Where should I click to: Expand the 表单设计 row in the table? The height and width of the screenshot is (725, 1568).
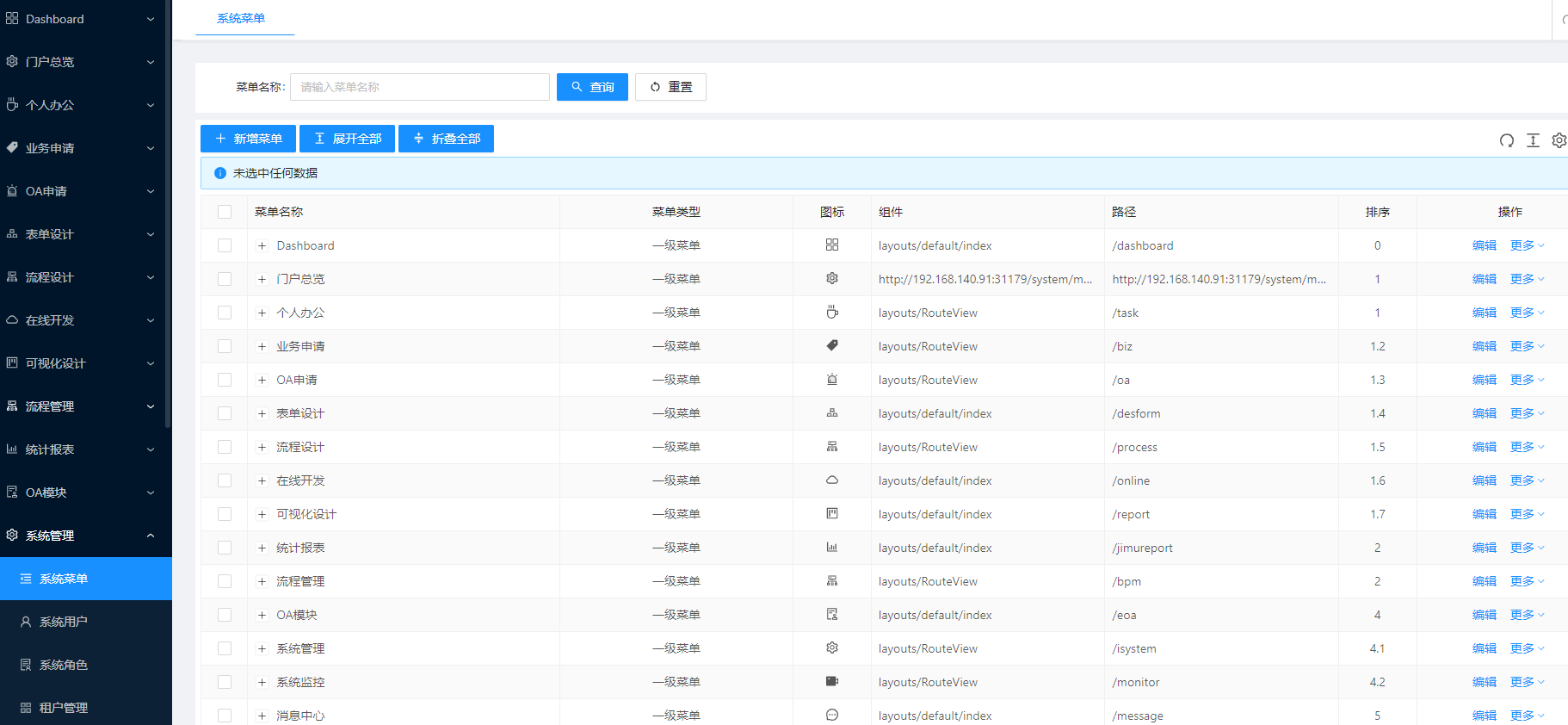click(x=262, y=413)
